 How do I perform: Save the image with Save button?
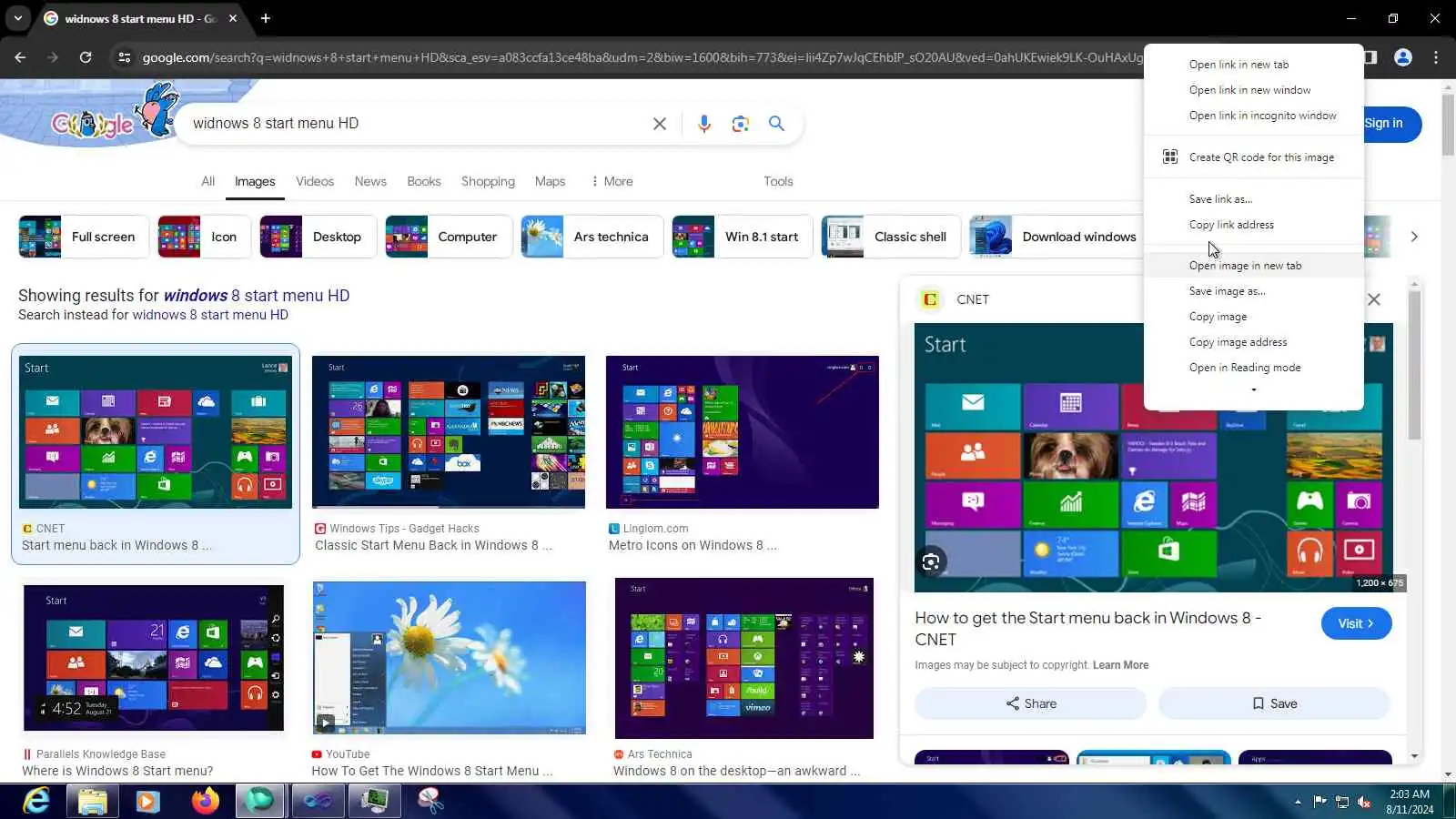[1274, 703]
